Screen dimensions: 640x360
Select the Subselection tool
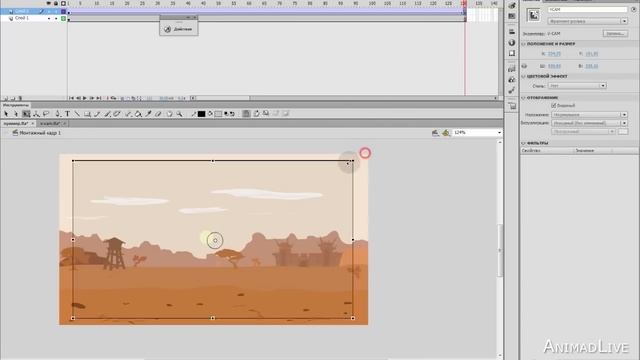point(16,114)
